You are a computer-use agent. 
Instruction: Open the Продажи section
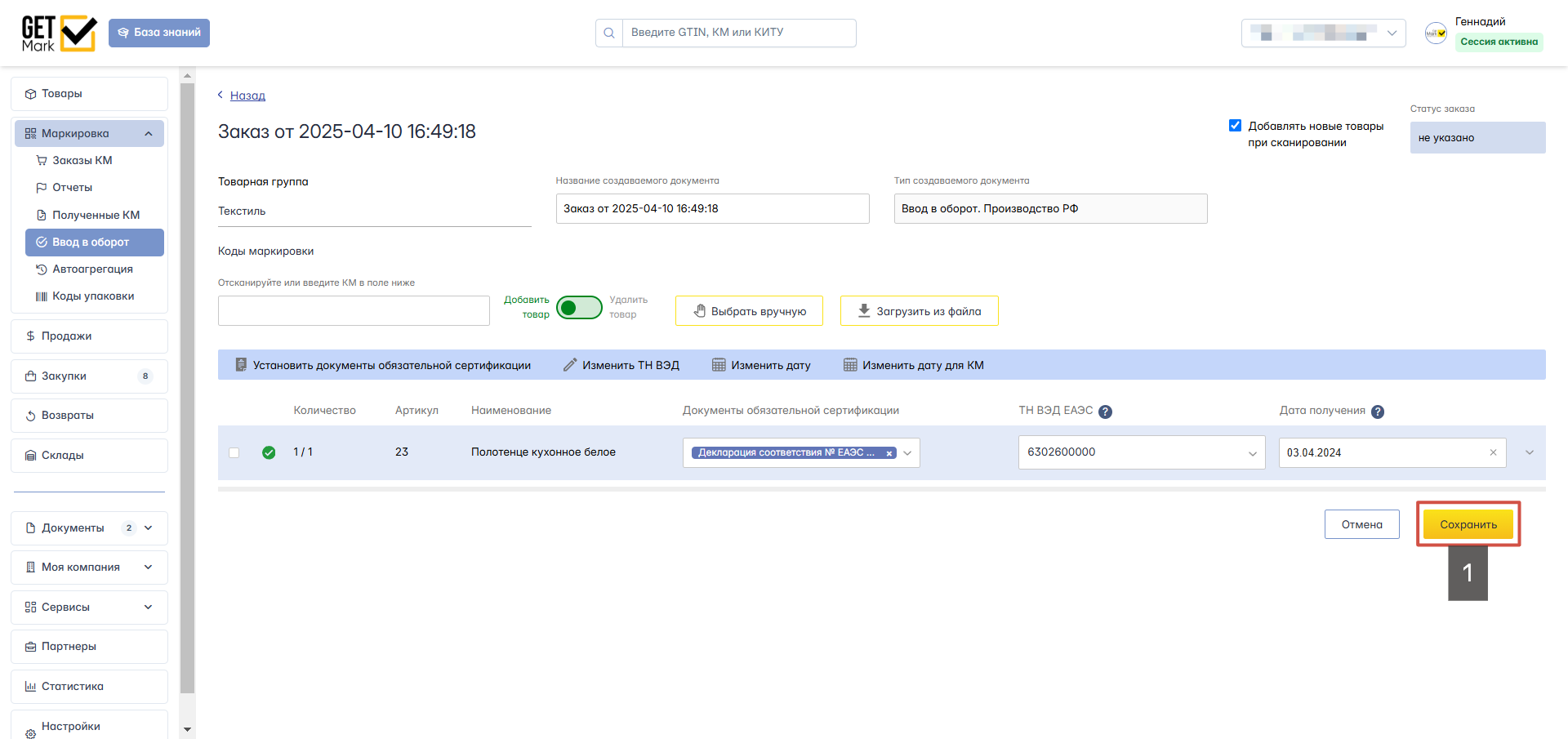pos(89,336)
